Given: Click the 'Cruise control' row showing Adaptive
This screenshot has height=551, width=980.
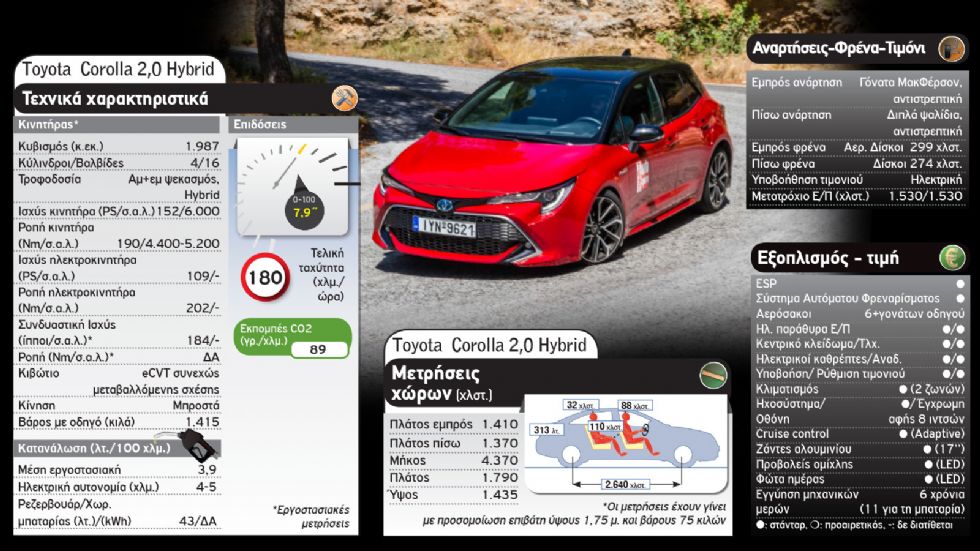Looking at the screenshot, I should 860,434.
